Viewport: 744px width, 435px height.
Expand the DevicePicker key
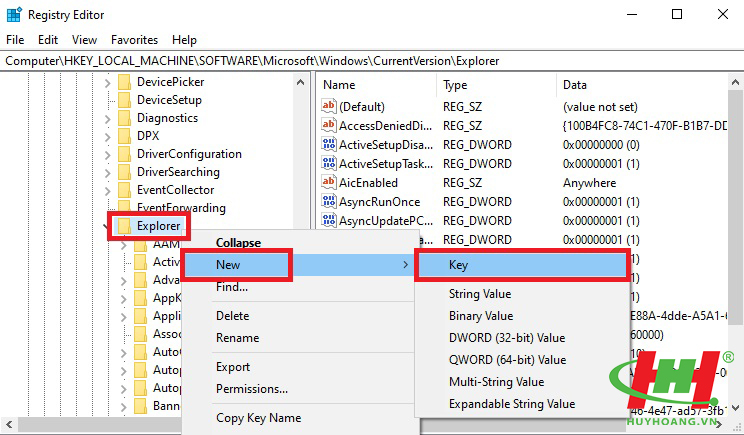108,83
